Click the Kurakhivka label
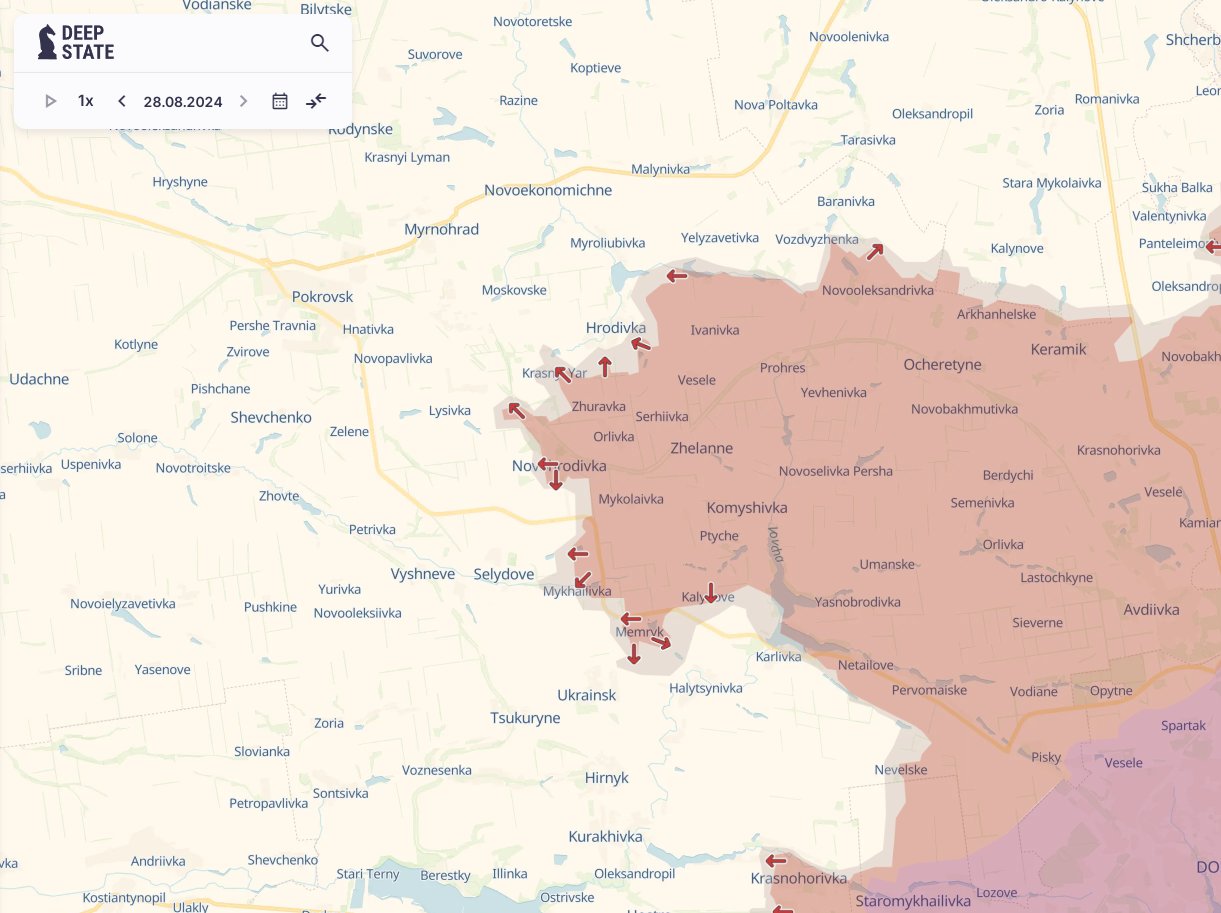 click(605, 836)
